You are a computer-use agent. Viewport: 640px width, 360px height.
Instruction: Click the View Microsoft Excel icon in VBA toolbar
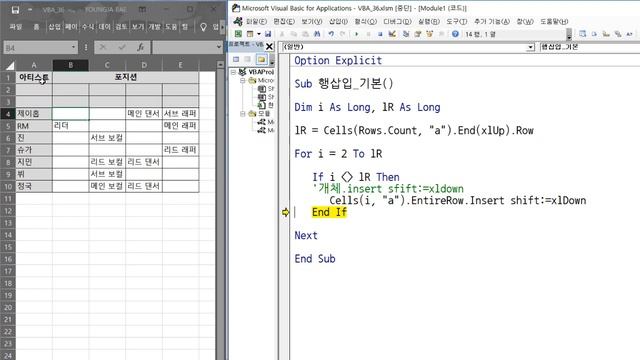pos(238,34)
